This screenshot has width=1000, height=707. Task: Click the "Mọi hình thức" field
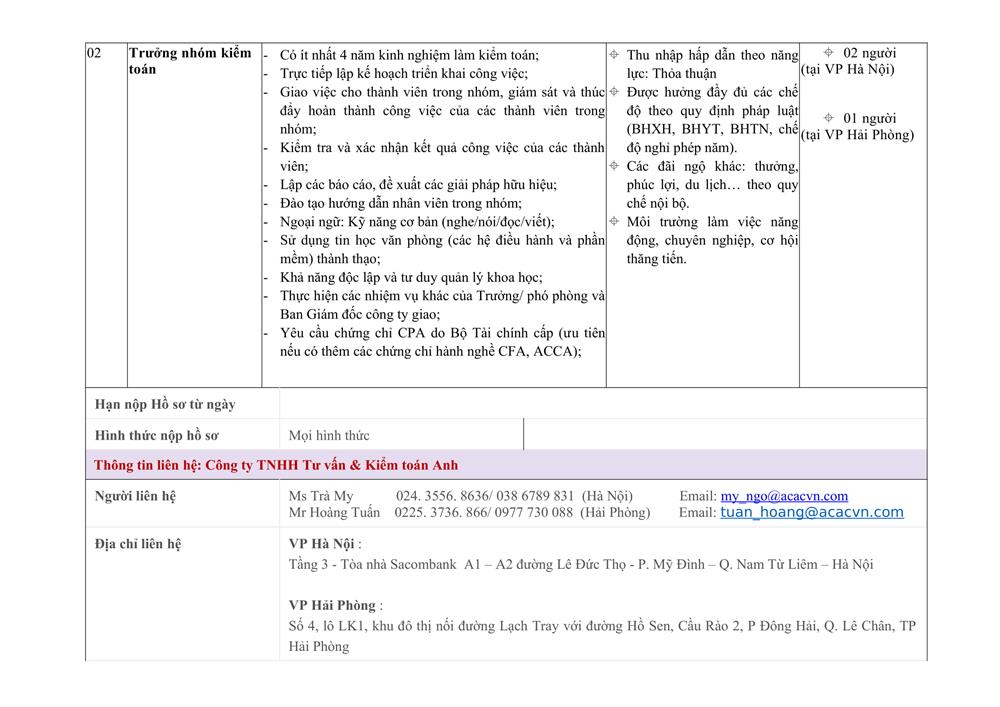click(x=329, y=435)
